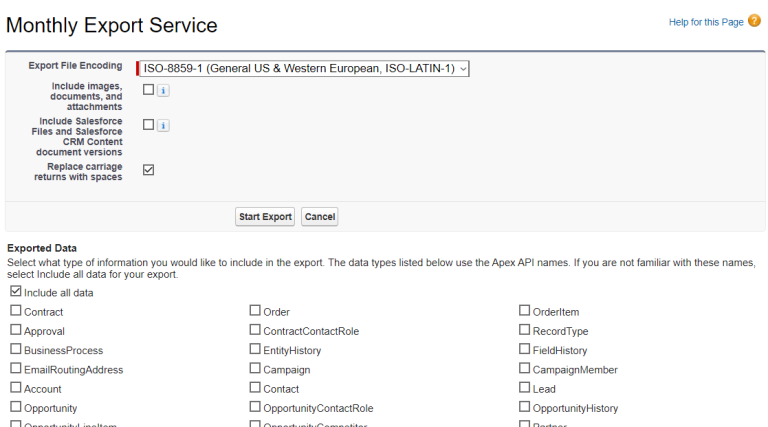Click the Help question mark icon
The width and height of the screenshot is (768, 427).
click(x=754, y=21)
